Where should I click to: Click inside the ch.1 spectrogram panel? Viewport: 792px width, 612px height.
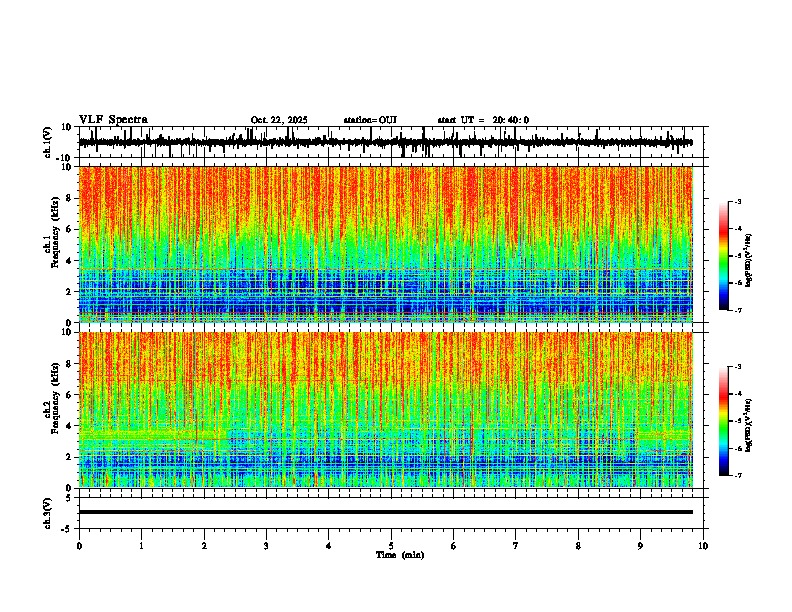coord(386,244)
